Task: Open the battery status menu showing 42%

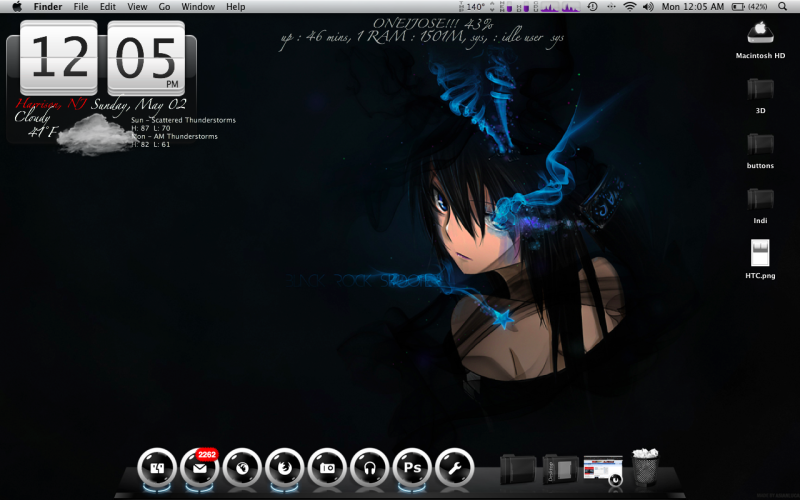Action: click(x=749, y=7)
